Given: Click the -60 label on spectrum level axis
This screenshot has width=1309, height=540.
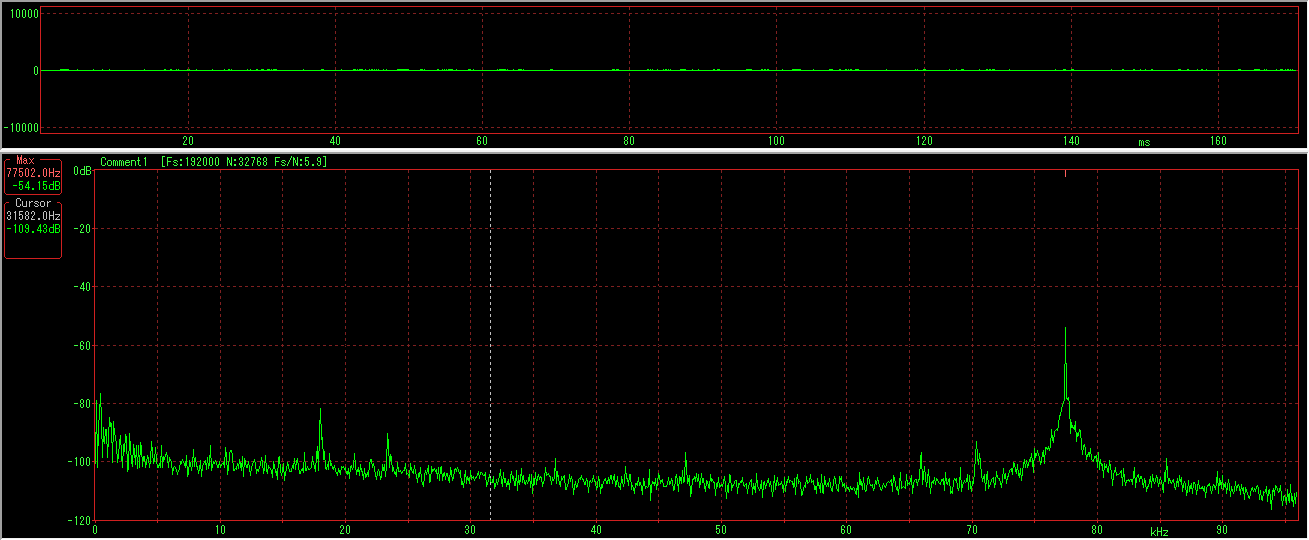Looking at the screenshot, I should coord(81,345).
